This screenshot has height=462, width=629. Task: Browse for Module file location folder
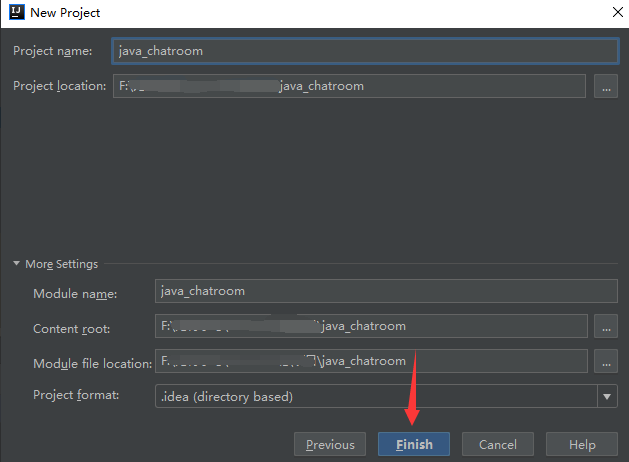[606, 361]
